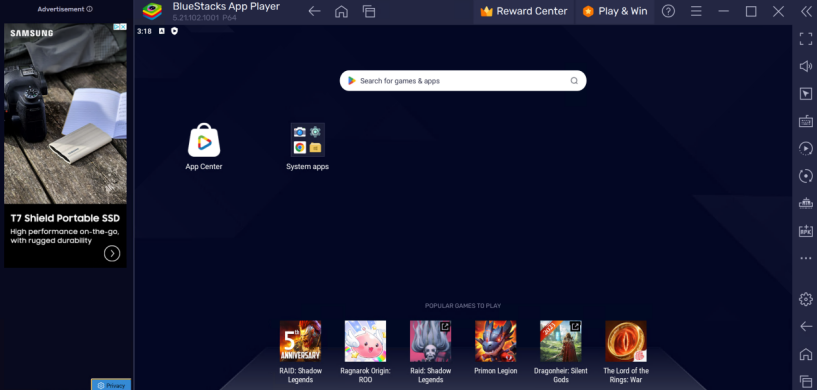Open Play & Win
Image resolution: width=817 pixels, height=390 pixels.
(615, 11)
